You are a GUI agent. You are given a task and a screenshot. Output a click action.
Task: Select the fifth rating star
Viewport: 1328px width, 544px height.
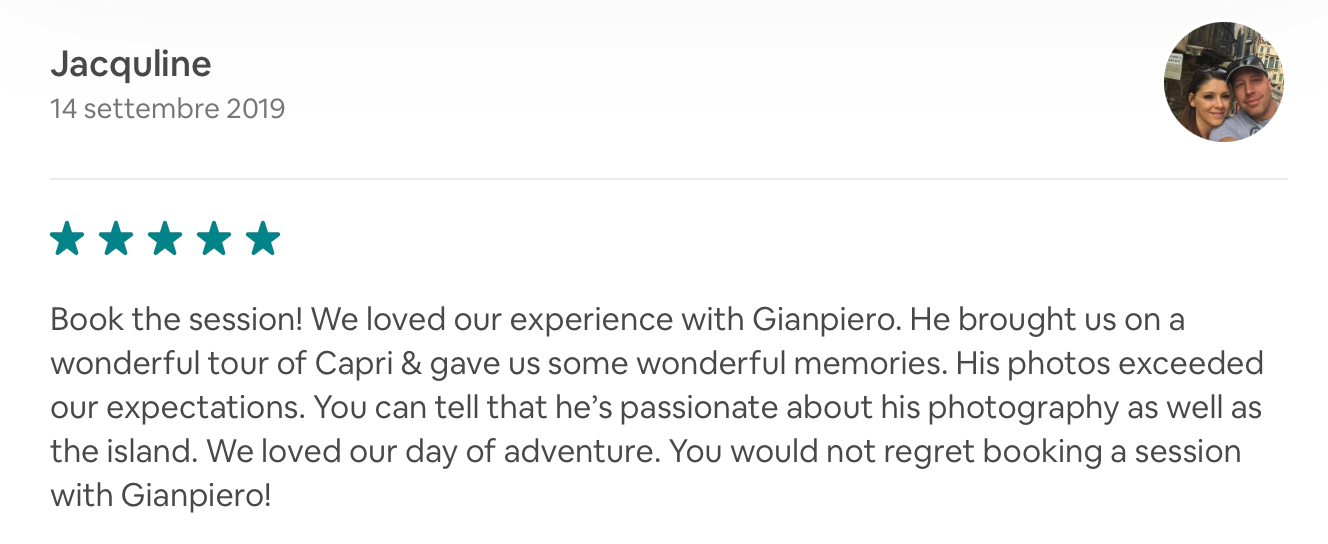263,239
